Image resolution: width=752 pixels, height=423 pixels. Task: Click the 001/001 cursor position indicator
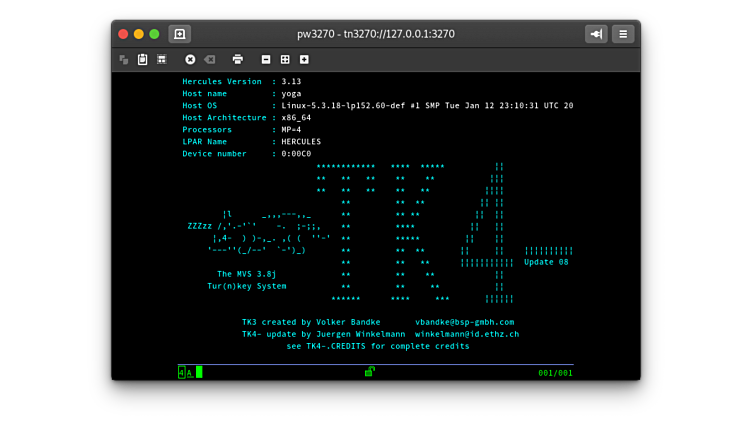pos(555,373)
